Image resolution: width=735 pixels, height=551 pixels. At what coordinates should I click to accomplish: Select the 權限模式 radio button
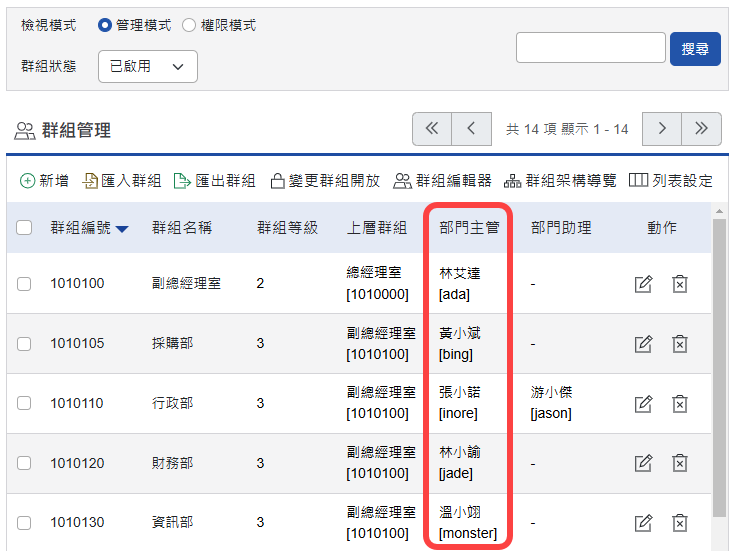[x=190, y=26]
